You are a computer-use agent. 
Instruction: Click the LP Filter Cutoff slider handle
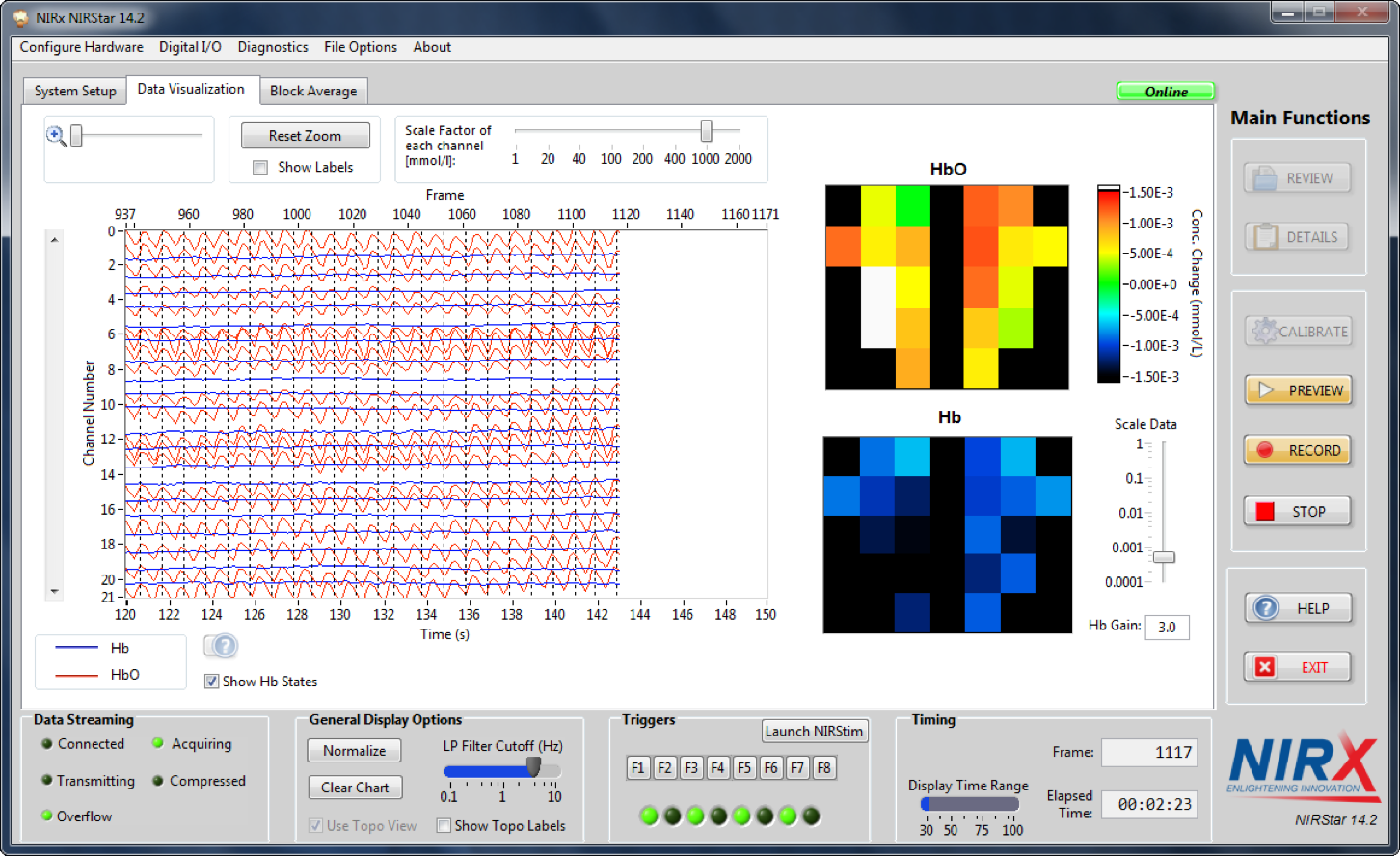[x=533, y=768]
